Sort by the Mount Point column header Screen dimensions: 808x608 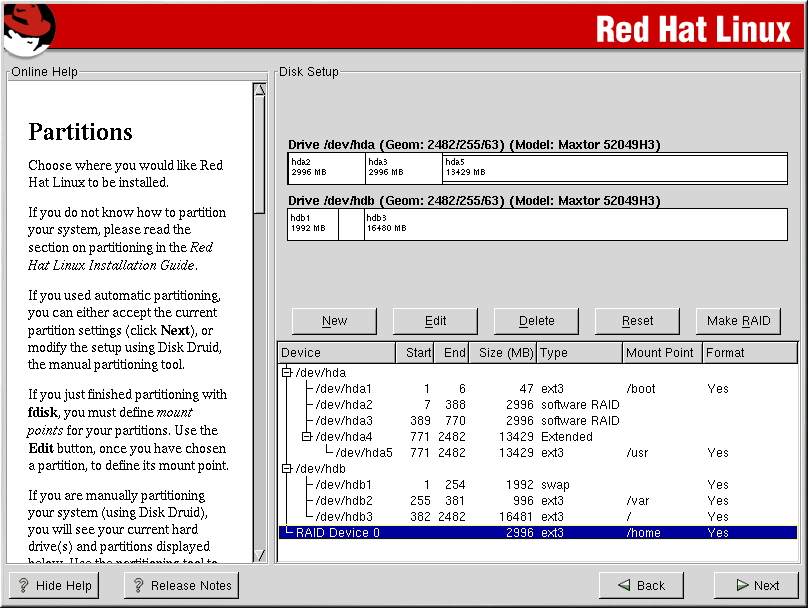click(660, 353)
